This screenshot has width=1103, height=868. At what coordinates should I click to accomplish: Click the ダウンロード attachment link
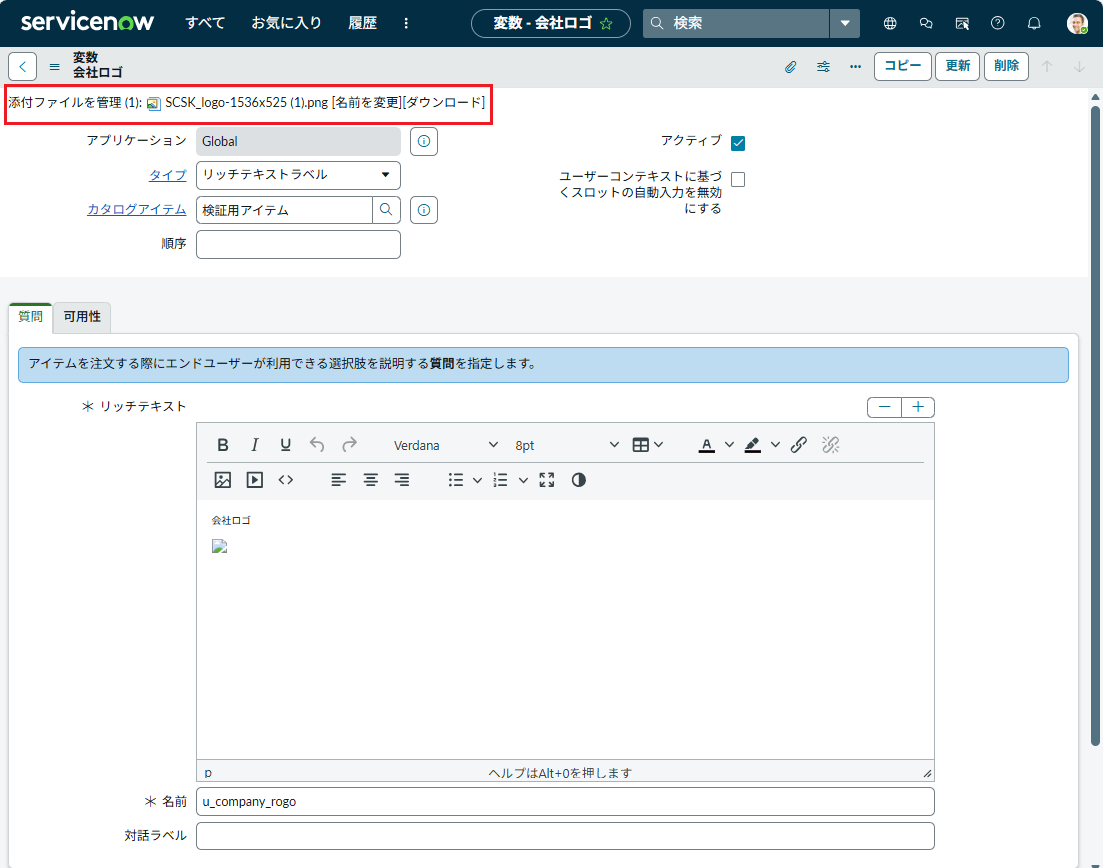coord(443,102)
